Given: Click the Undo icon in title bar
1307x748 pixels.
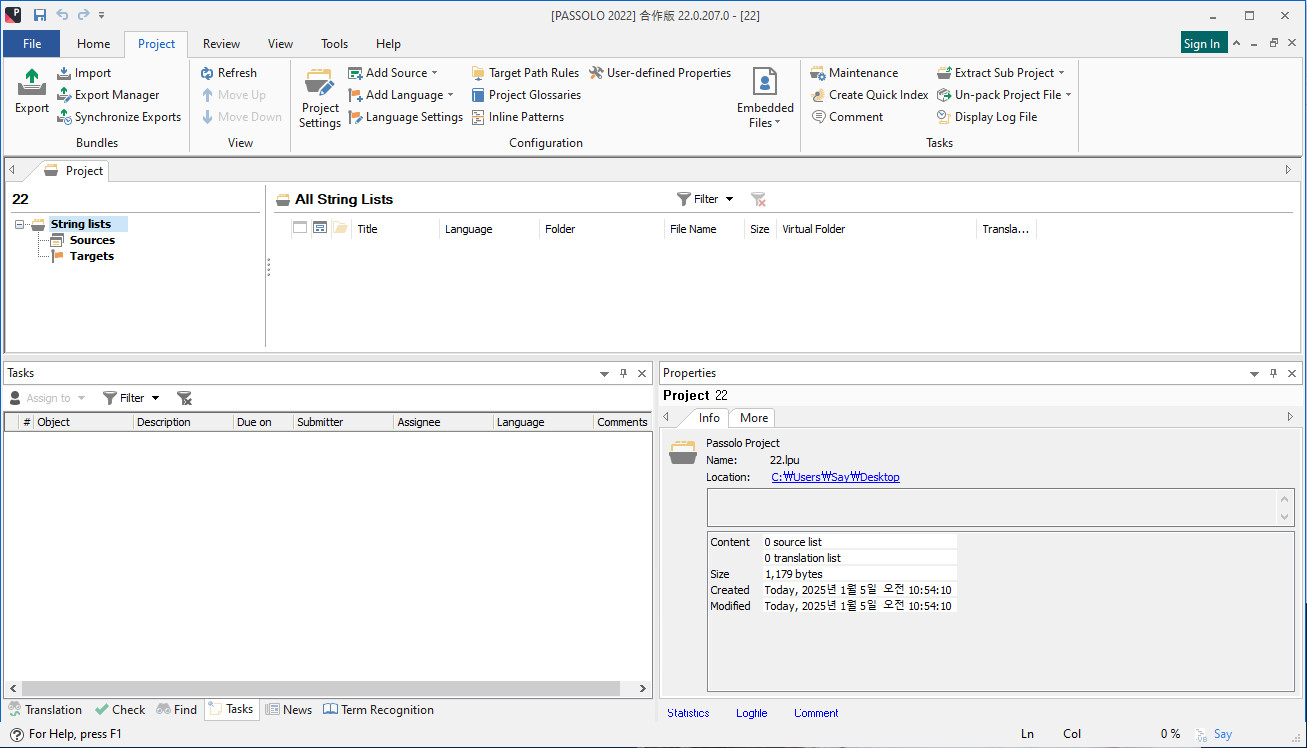Looking at the screenshot, I should 62,15.
